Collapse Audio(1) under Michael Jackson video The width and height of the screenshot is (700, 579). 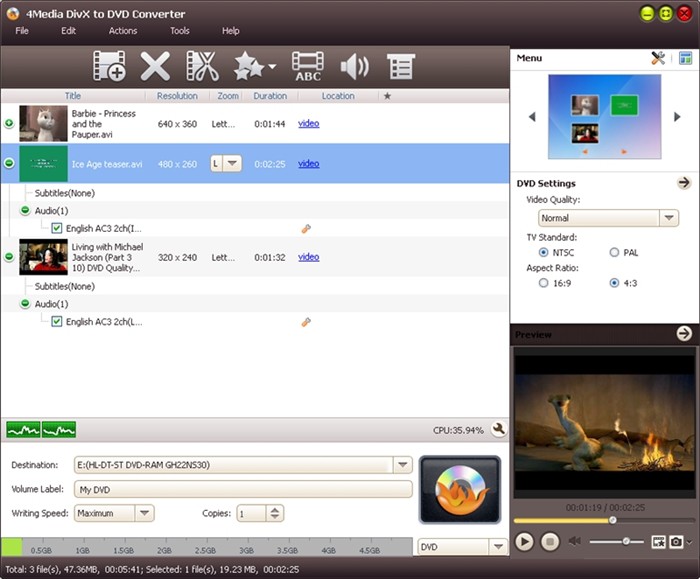(x=25, y=304)
